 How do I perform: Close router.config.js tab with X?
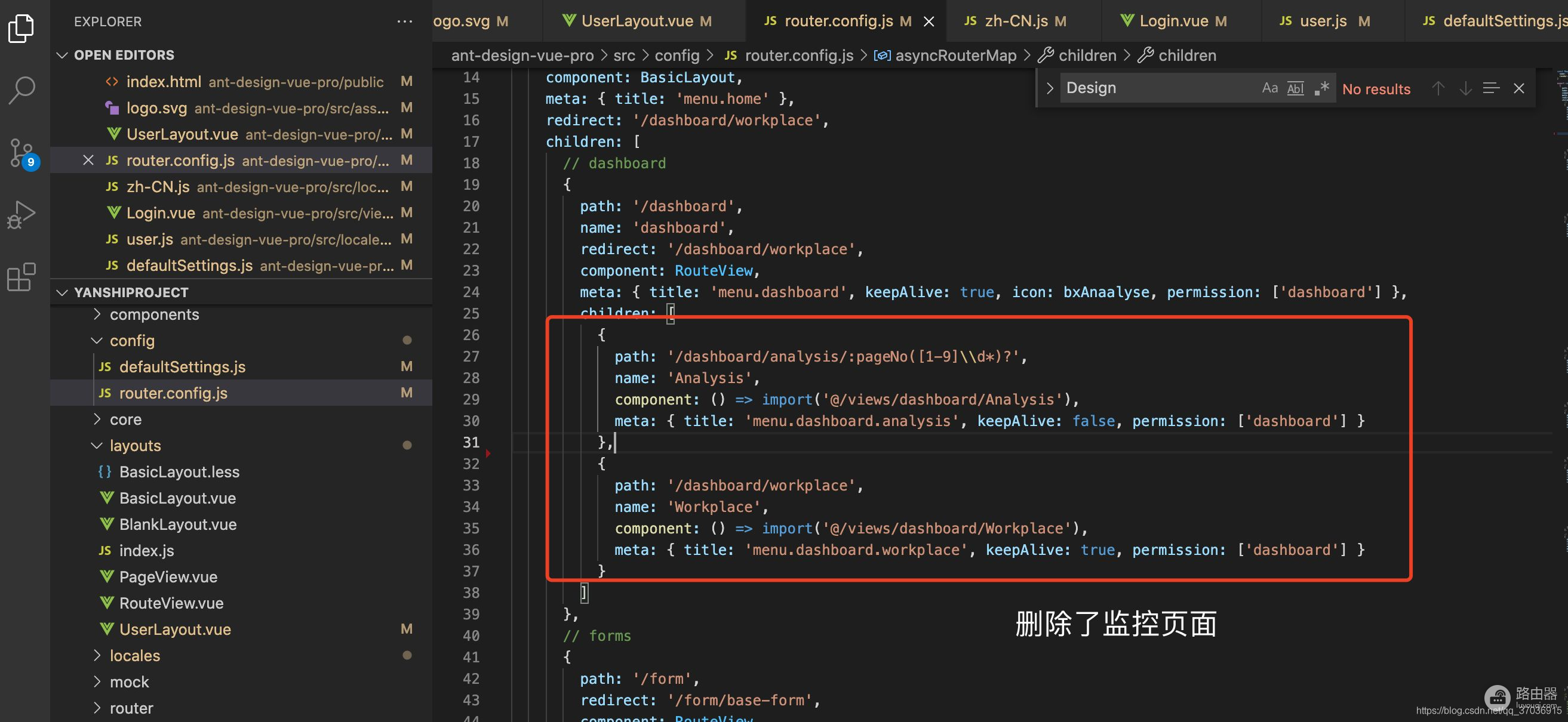929,21
